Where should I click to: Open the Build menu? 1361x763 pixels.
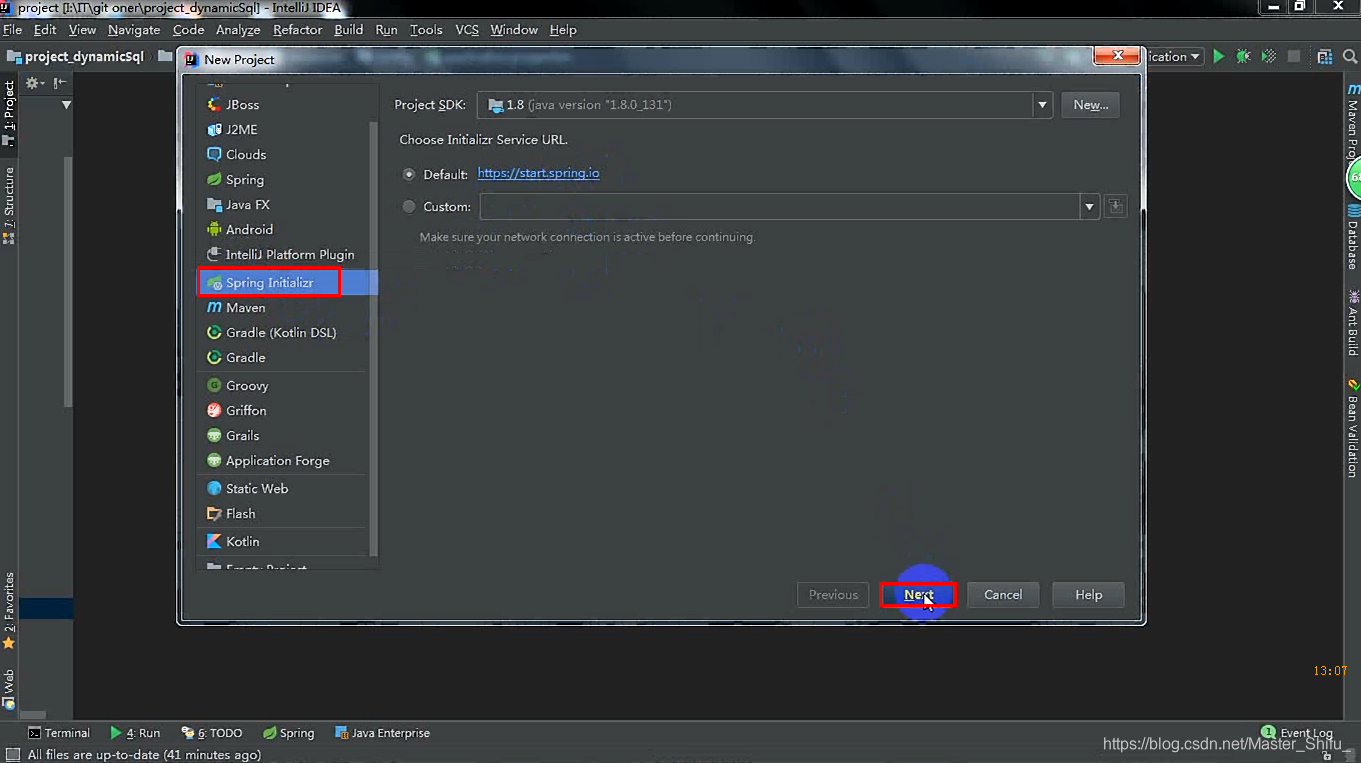point(349,30)
